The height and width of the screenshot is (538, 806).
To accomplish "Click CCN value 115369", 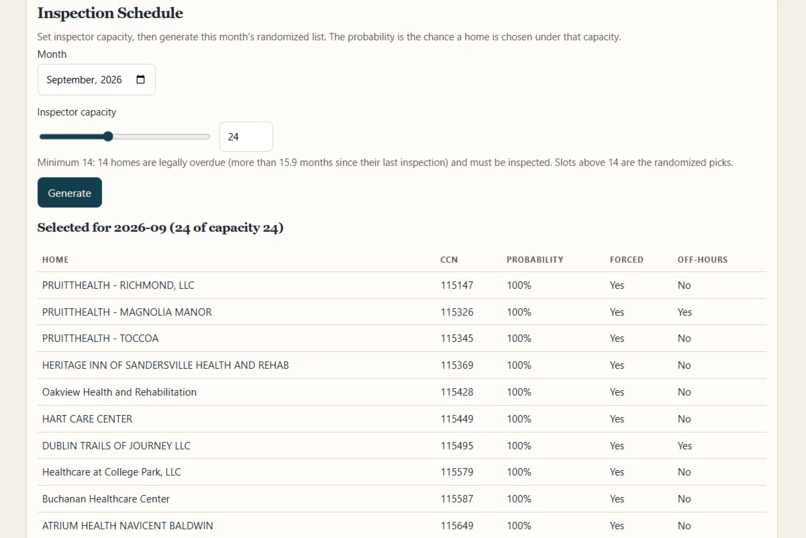I will click(x=456, y=365).
